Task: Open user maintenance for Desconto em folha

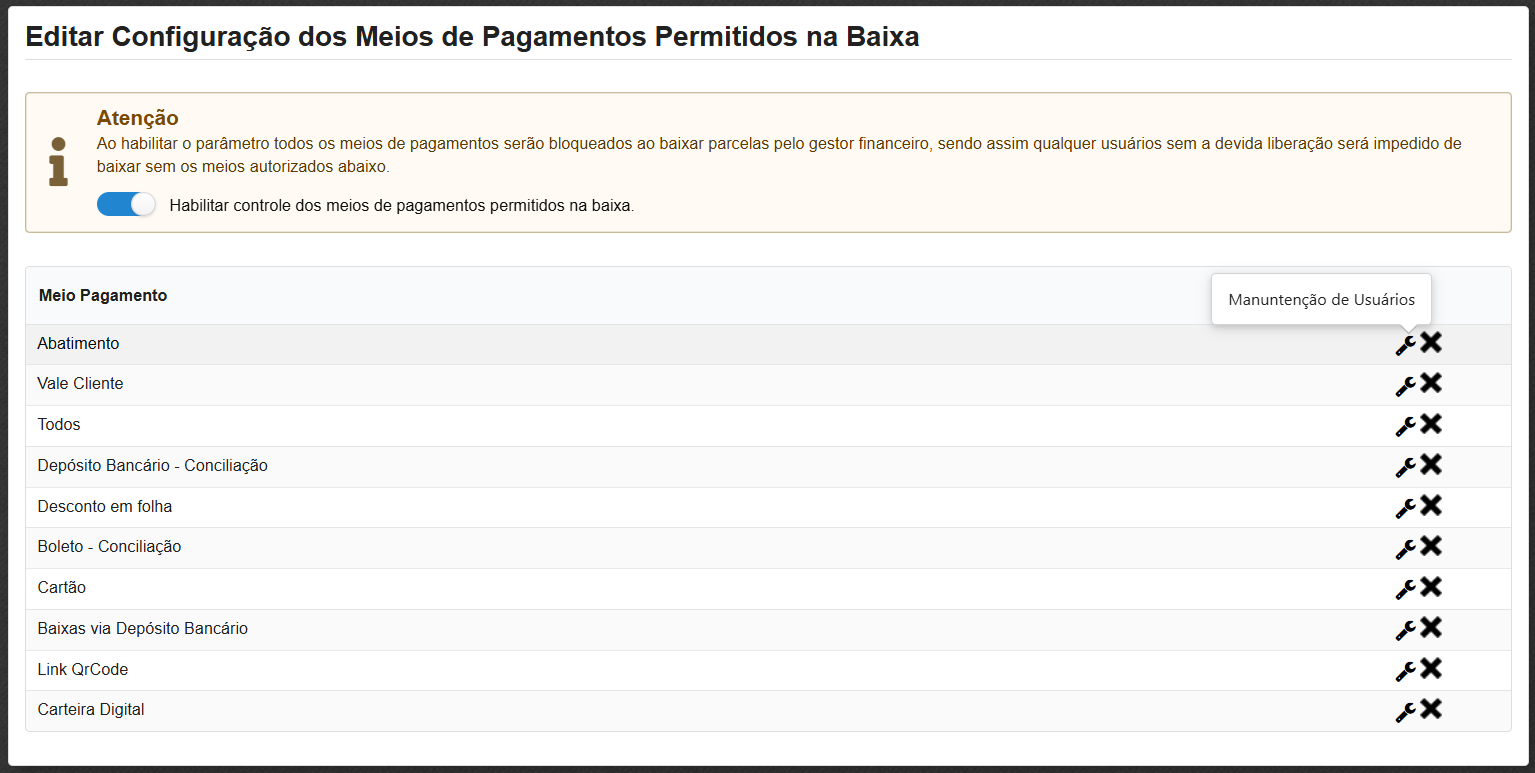Action: pos(1405,507)
